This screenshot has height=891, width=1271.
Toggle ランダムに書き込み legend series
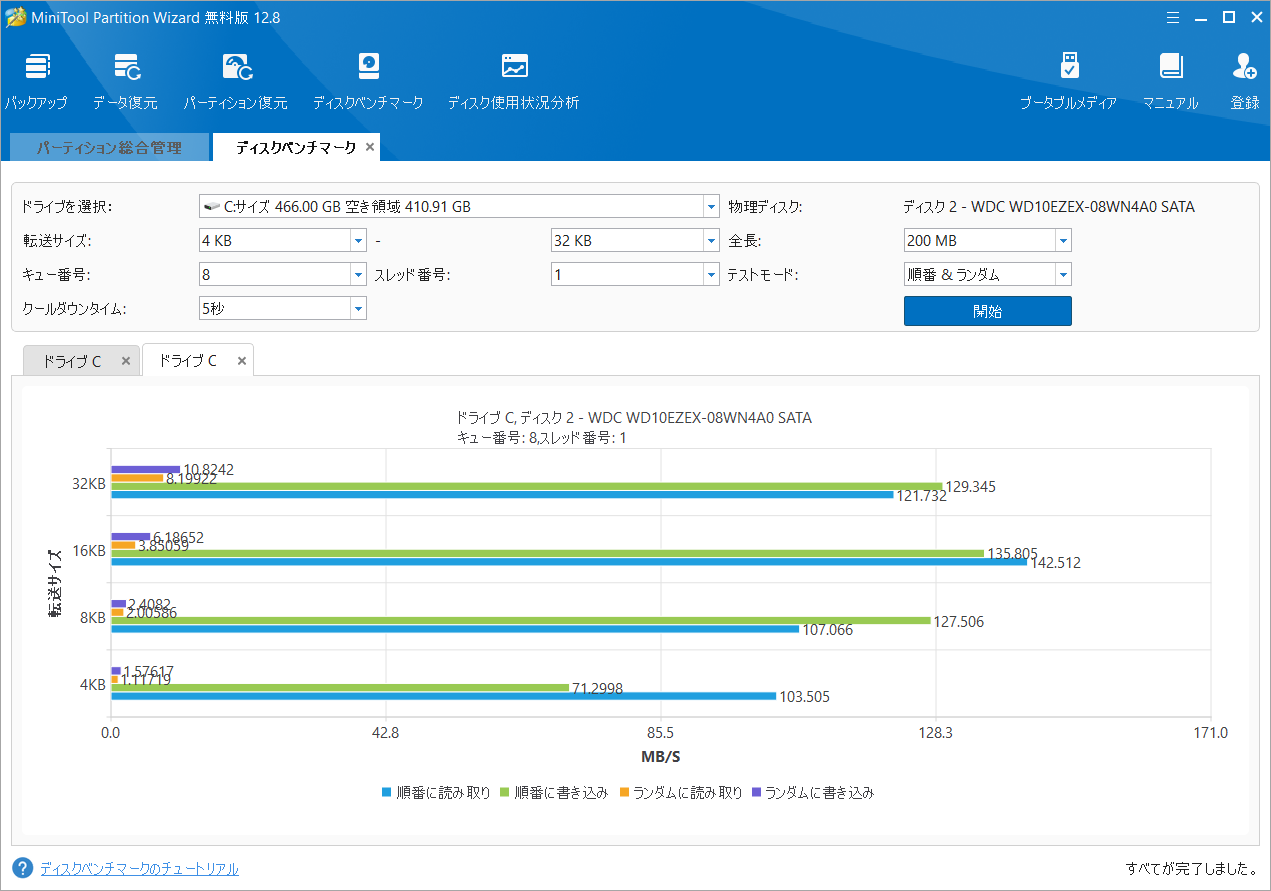pos(812,792)
